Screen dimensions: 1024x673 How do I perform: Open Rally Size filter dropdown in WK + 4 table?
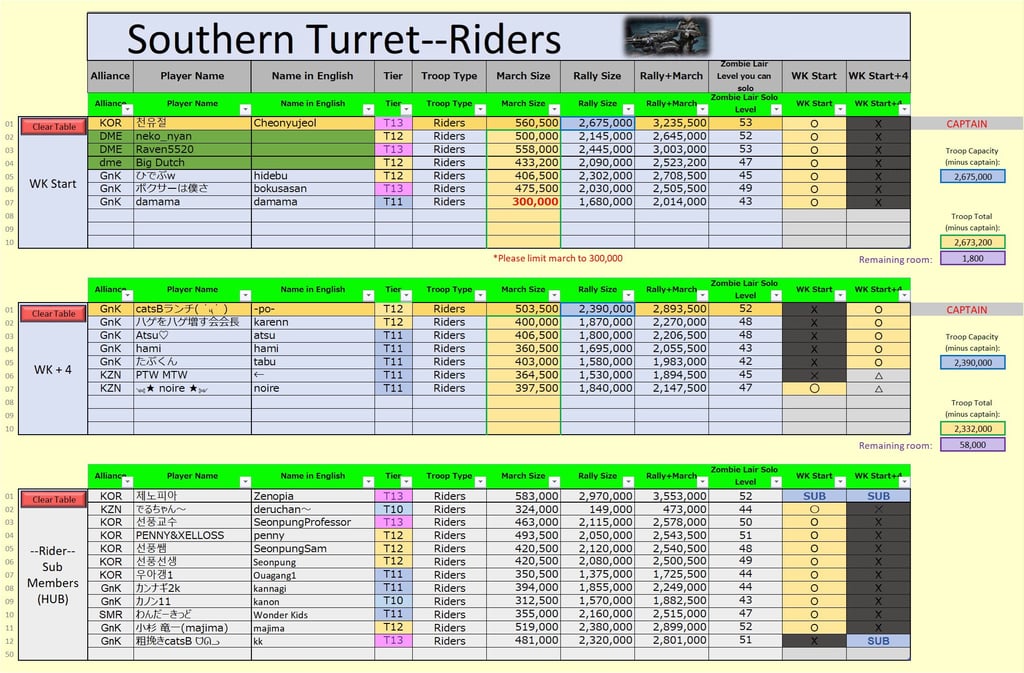[x=628, y=296]
